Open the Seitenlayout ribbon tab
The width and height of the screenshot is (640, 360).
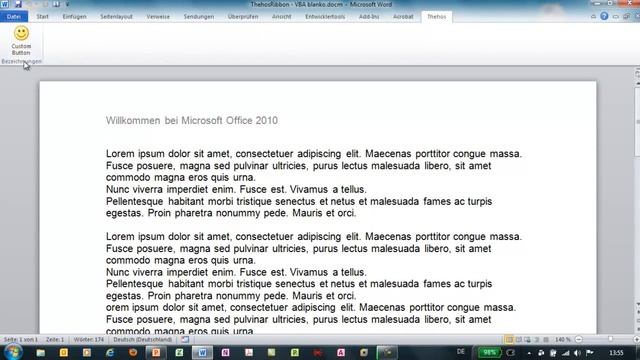coord(116,17)
